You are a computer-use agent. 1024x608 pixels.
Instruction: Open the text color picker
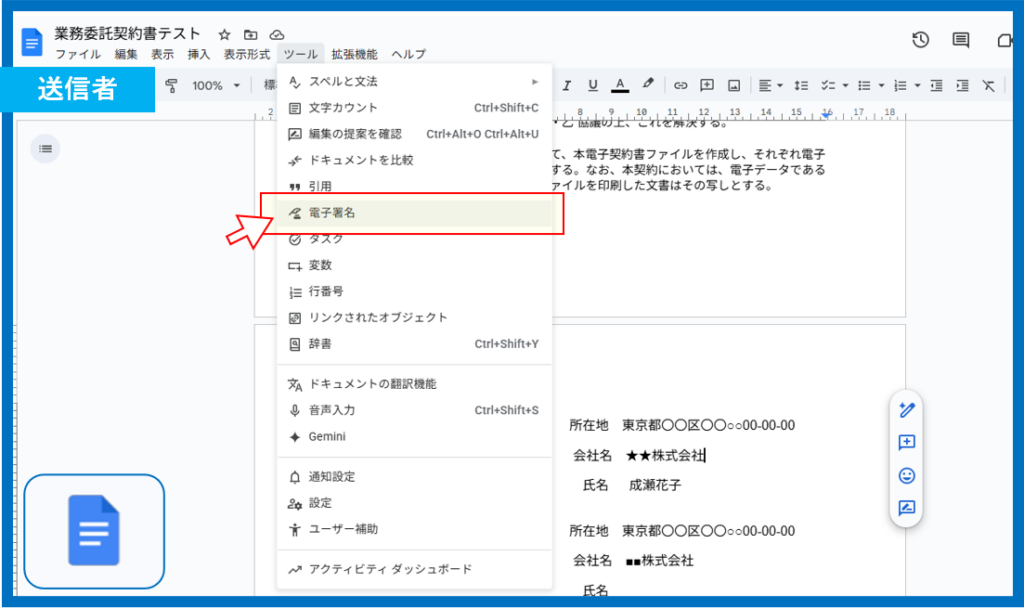point(620,85)
